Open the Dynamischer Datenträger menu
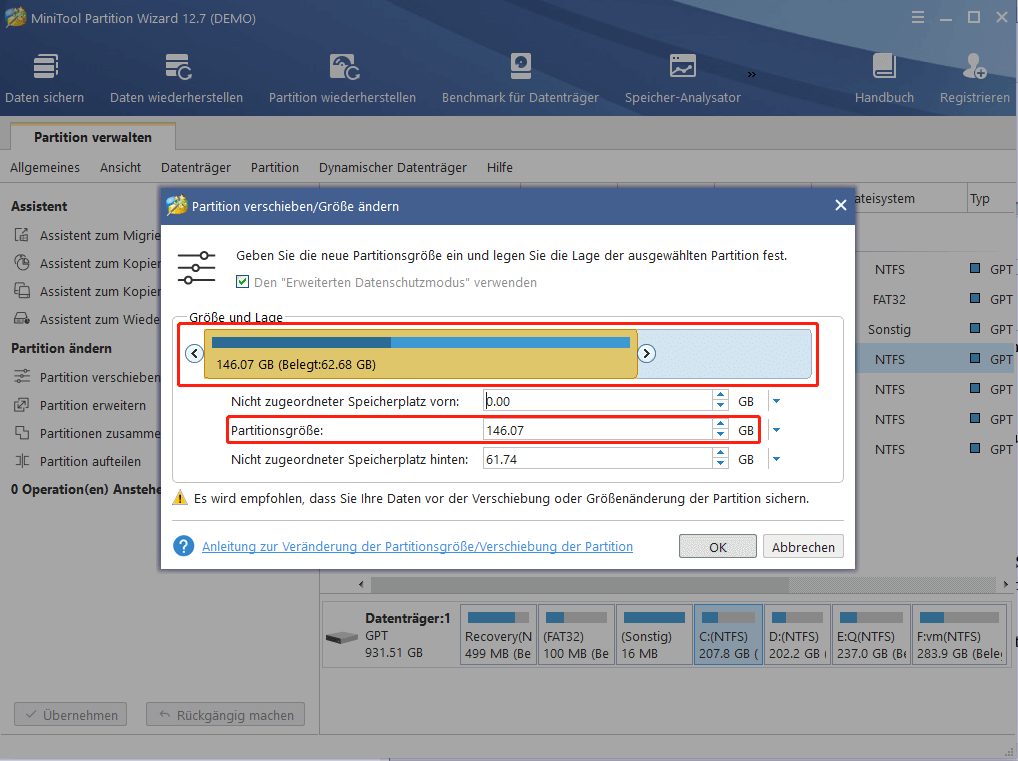This screenshot has height=761, width=1018. pos(392,167)
